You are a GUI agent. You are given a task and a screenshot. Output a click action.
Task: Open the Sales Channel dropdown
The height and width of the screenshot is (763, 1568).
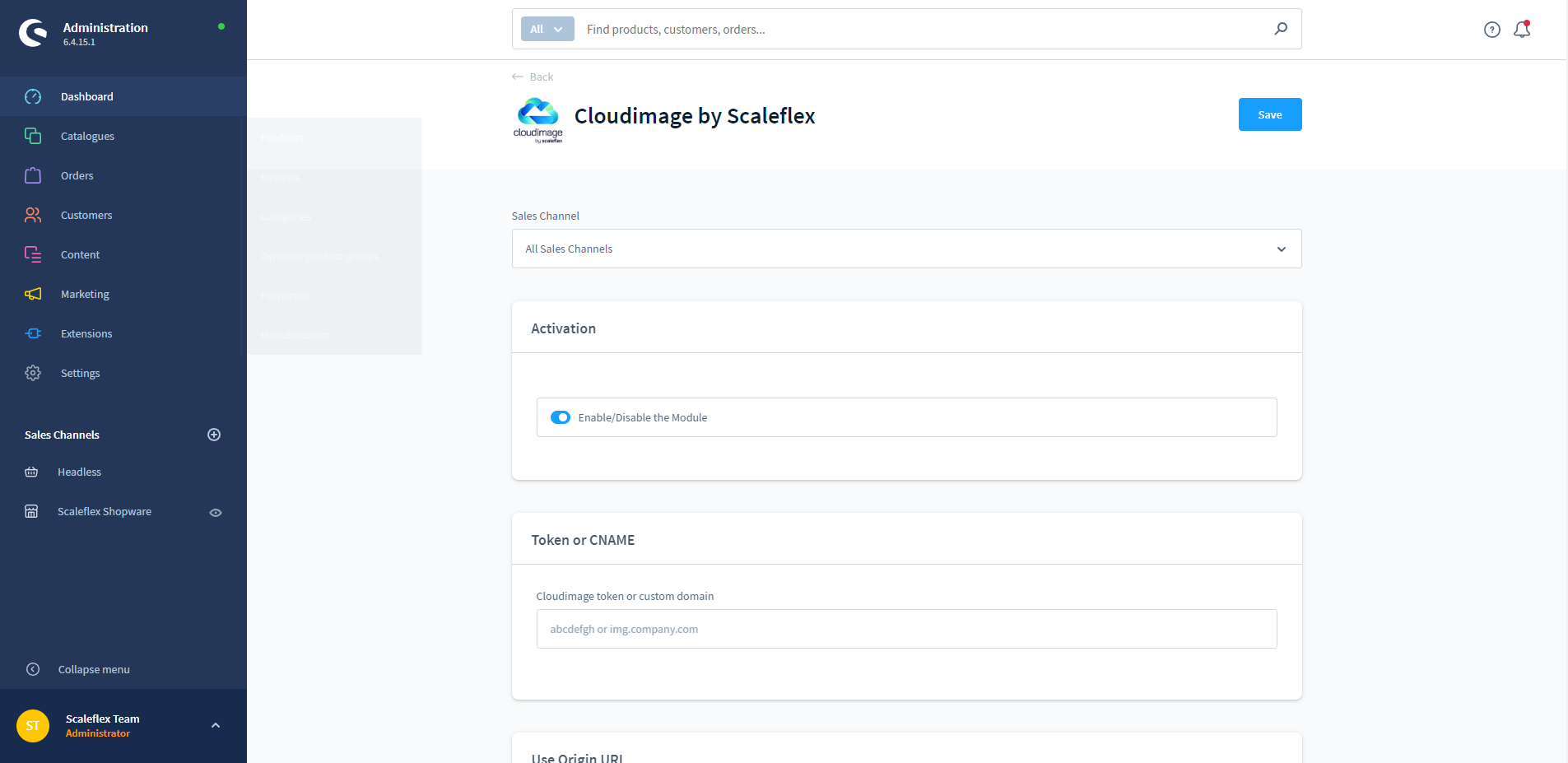907,249
